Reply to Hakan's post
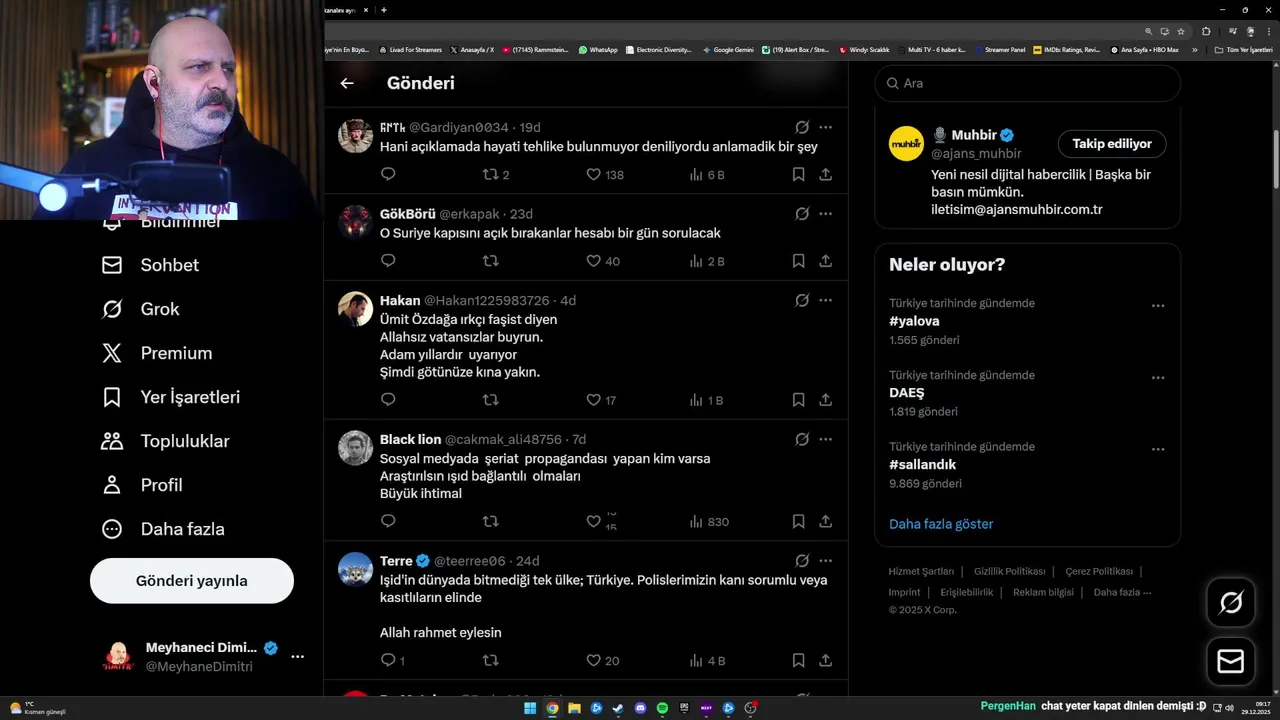This screenshot has width=1280, height=720. click(x=388, y=400)
